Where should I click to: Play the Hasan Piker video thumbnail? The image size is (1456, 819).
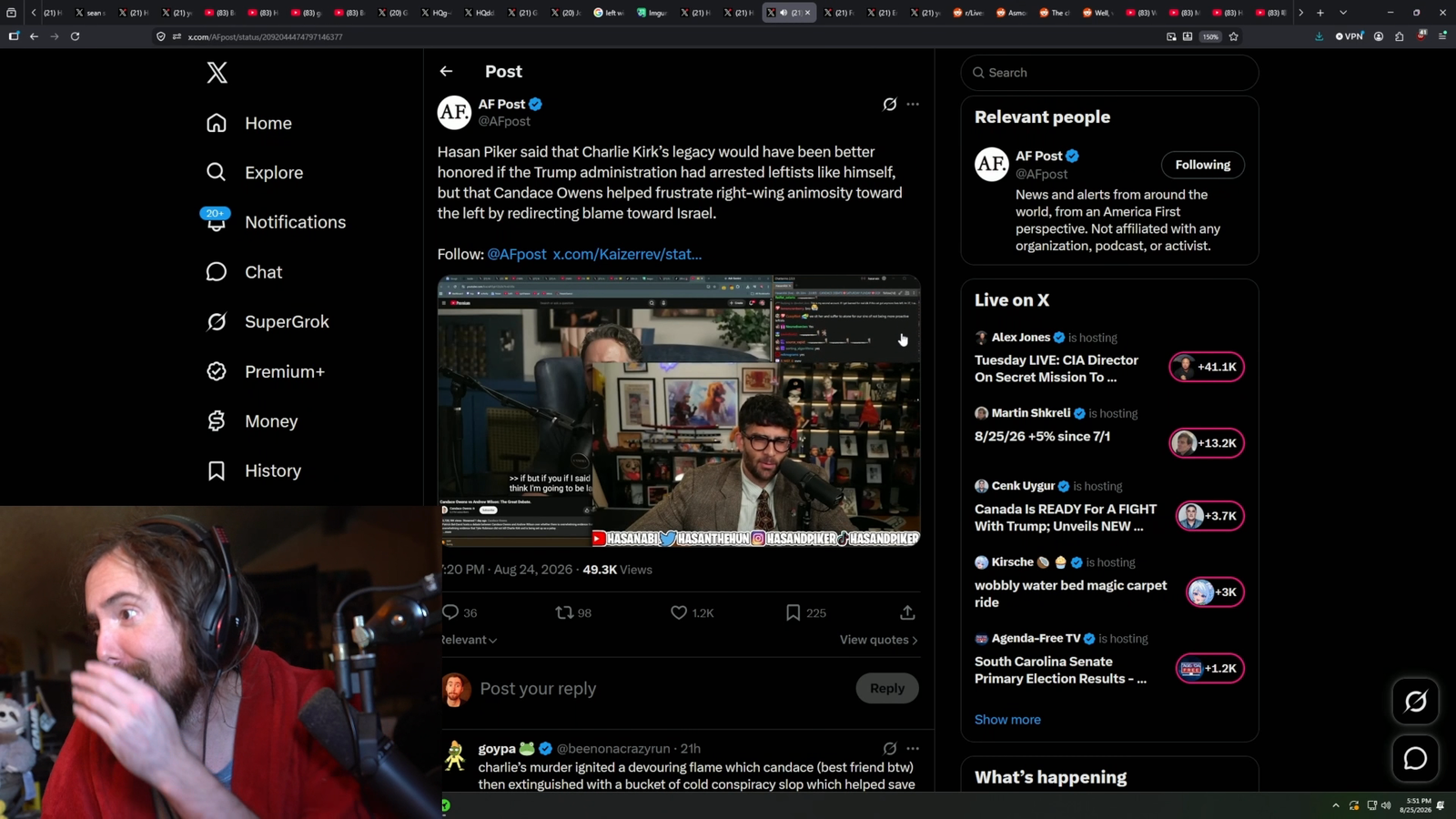679,410
